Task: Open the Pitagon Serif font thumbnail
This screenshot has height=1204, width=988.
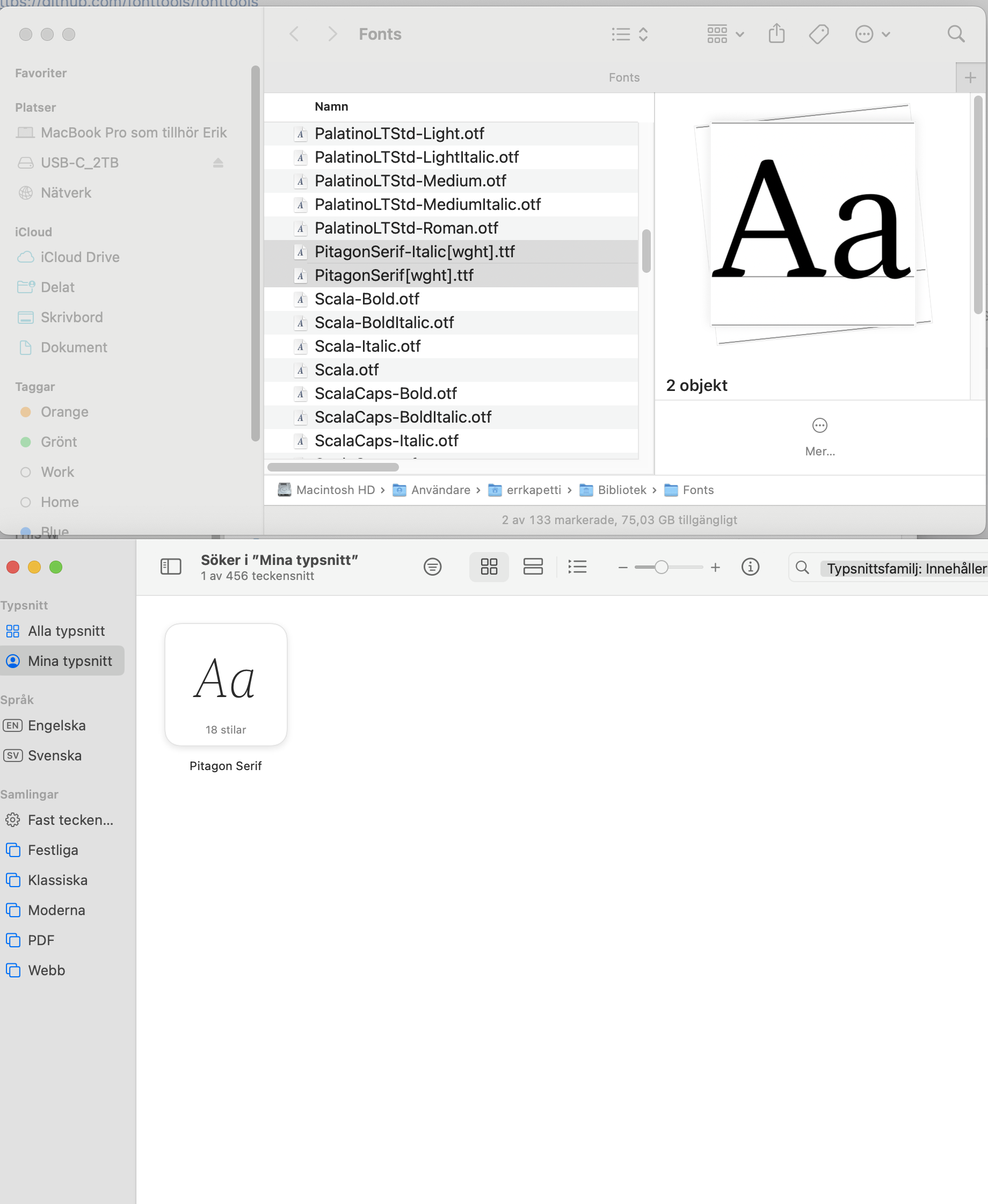Action: pyautogui.click(x=226, y=684)
